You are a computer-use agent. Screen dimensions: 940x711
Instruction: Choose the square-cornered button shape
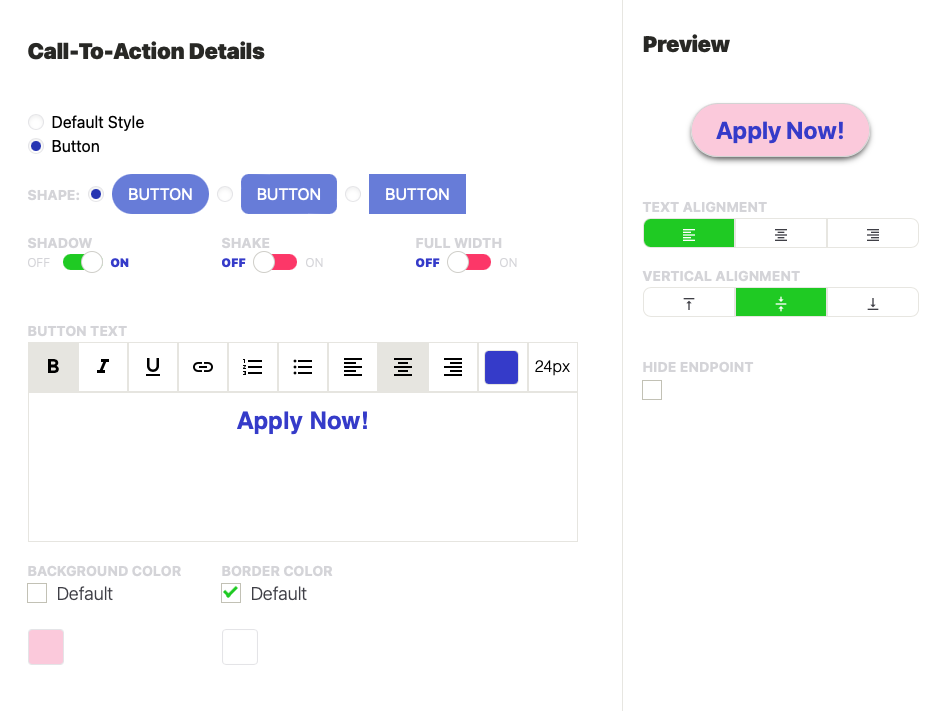click(x=353, y=194)
